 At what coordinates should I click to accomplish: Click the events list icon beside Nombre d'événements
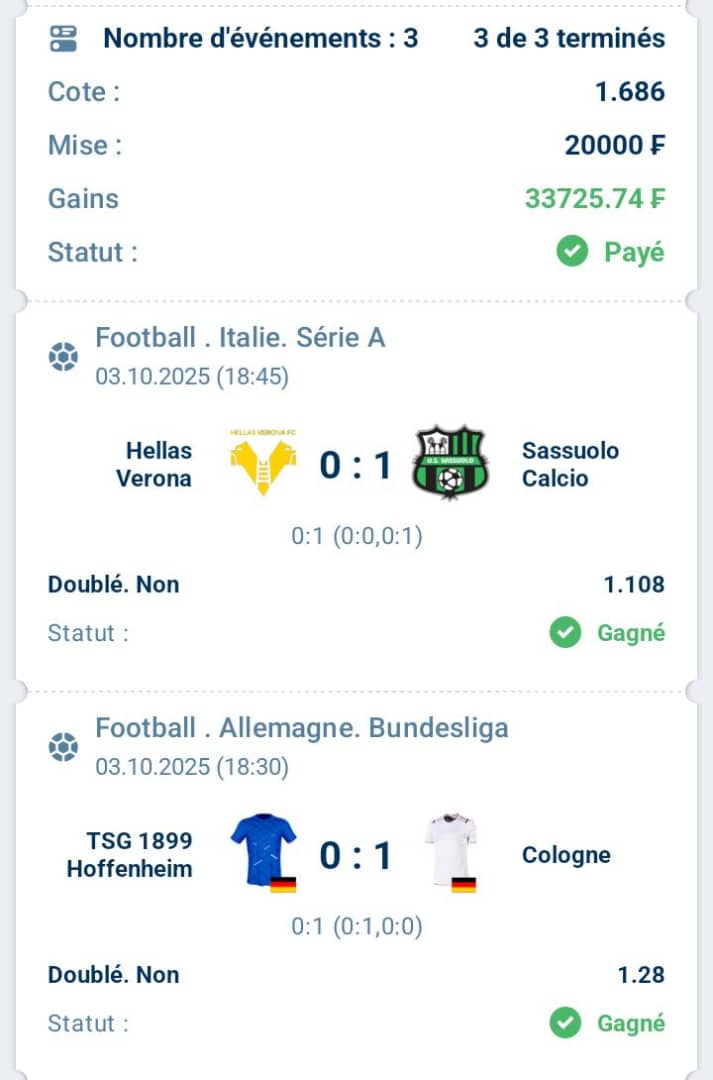(63, 39)
